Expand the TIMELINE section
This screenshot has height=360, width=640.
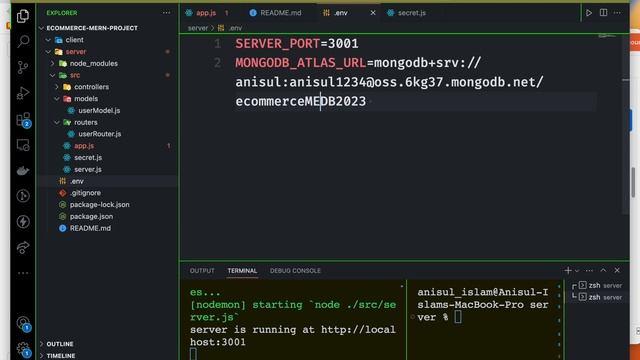point(108,356)
